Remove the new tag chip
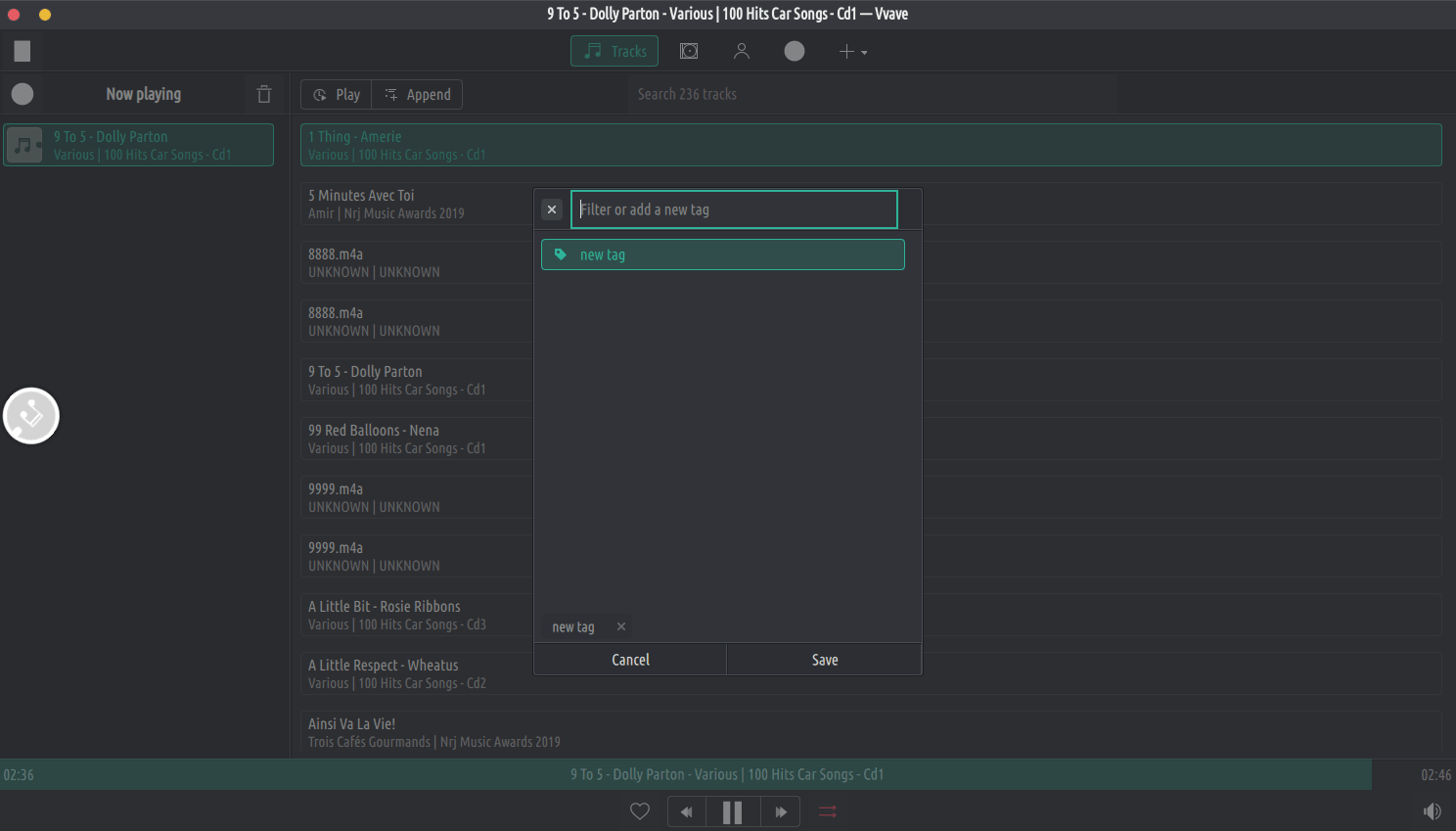 coord(621,626)
